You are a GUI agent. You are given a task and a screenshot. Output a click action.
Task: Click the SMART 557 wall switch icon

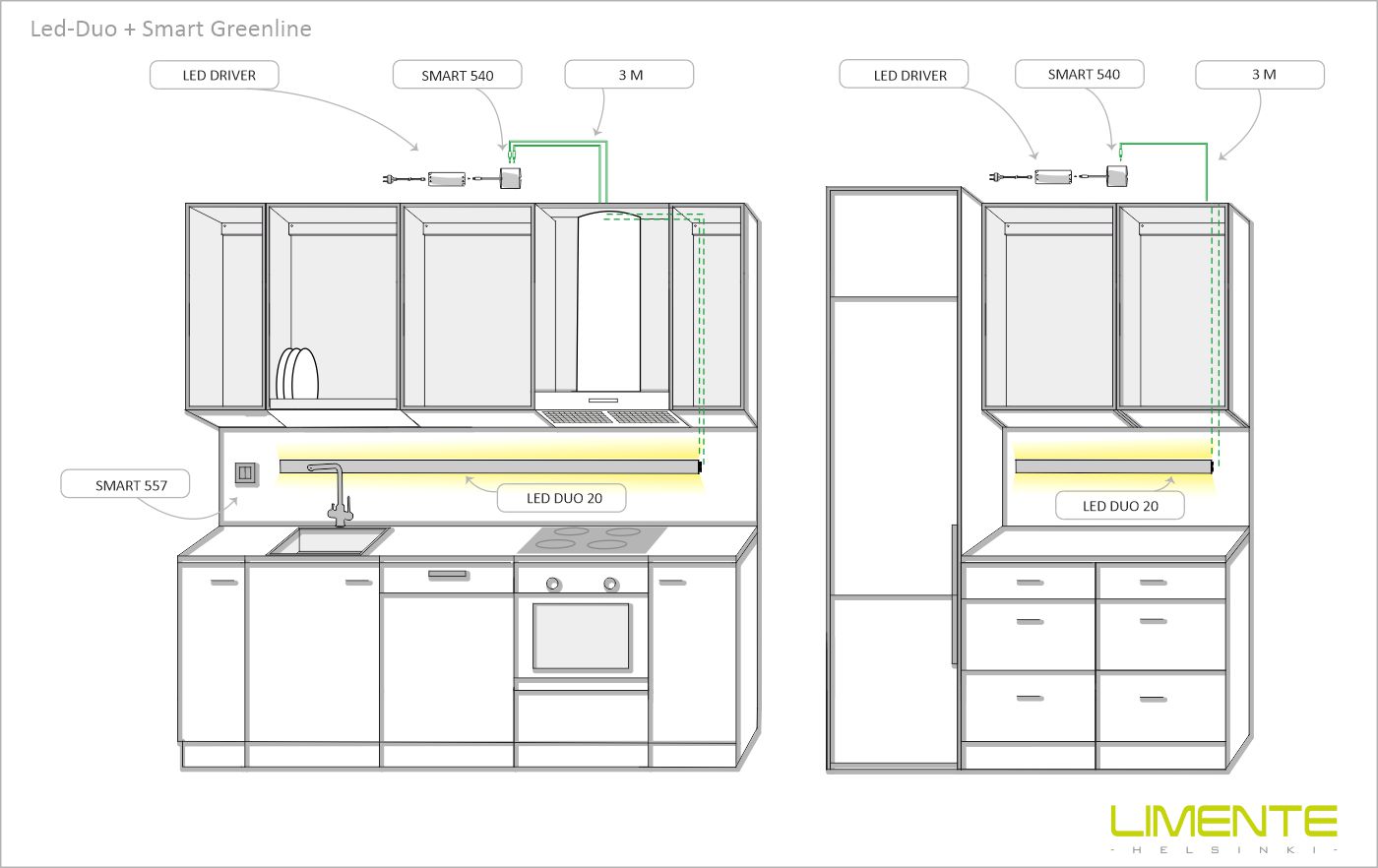(246, 473)
